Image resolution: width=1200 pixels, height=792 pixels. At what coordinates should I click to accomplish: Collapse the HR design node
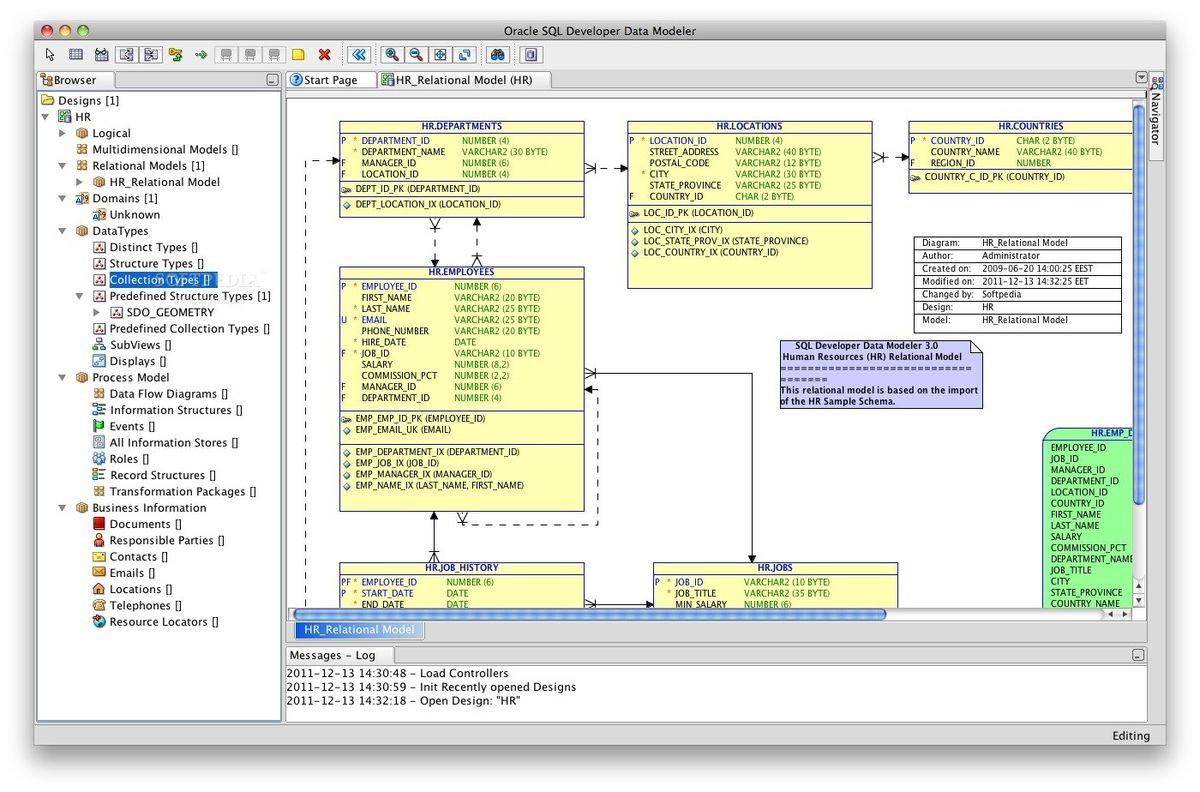tap(46, 117)
